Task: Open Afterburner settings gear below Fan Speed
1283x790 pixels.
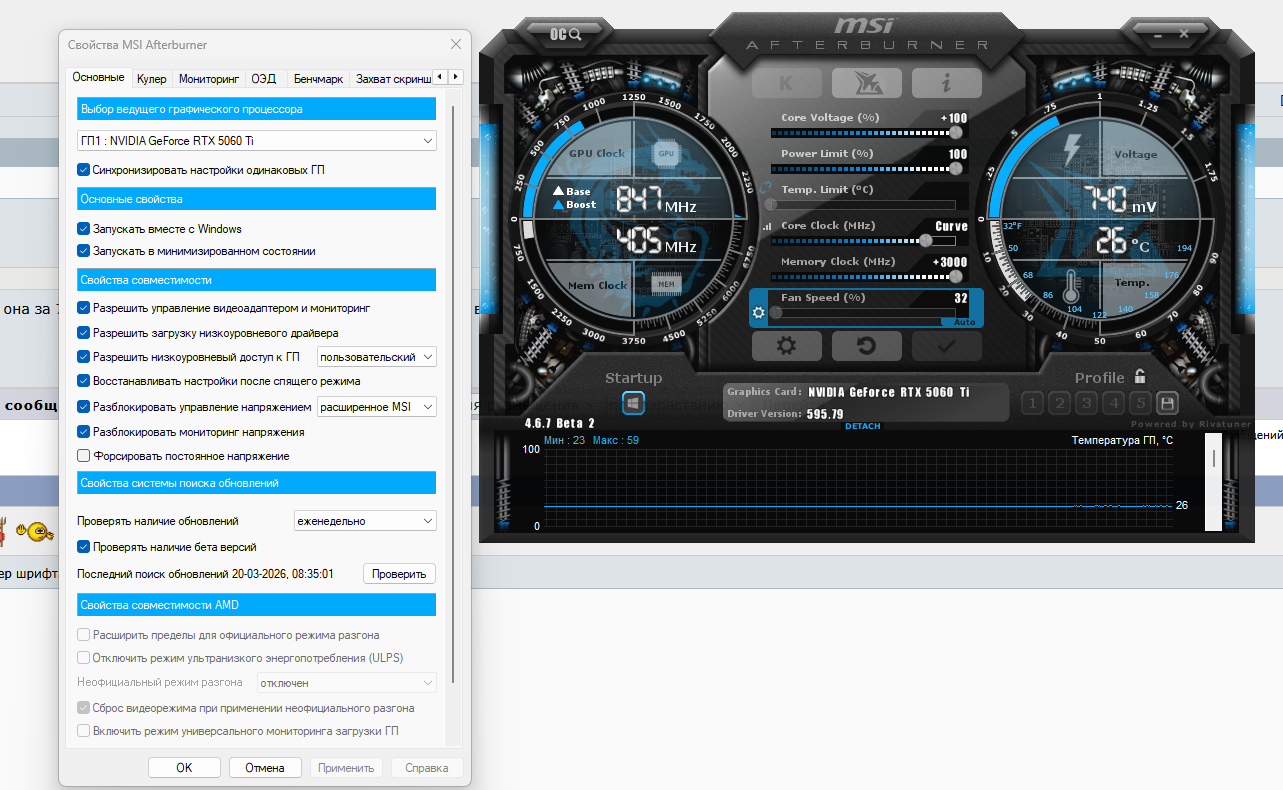Action: (787, 346)
